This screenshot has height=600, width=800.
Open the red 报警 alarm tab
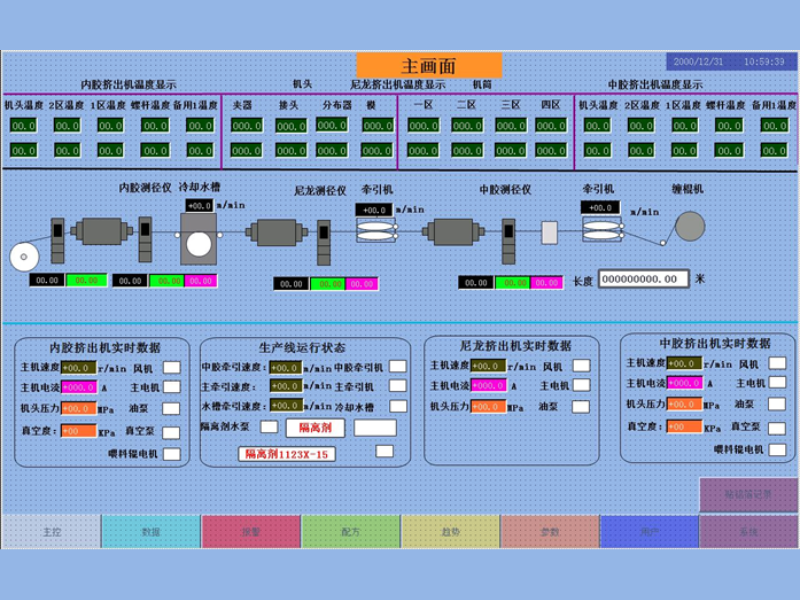tap(251, 532)
